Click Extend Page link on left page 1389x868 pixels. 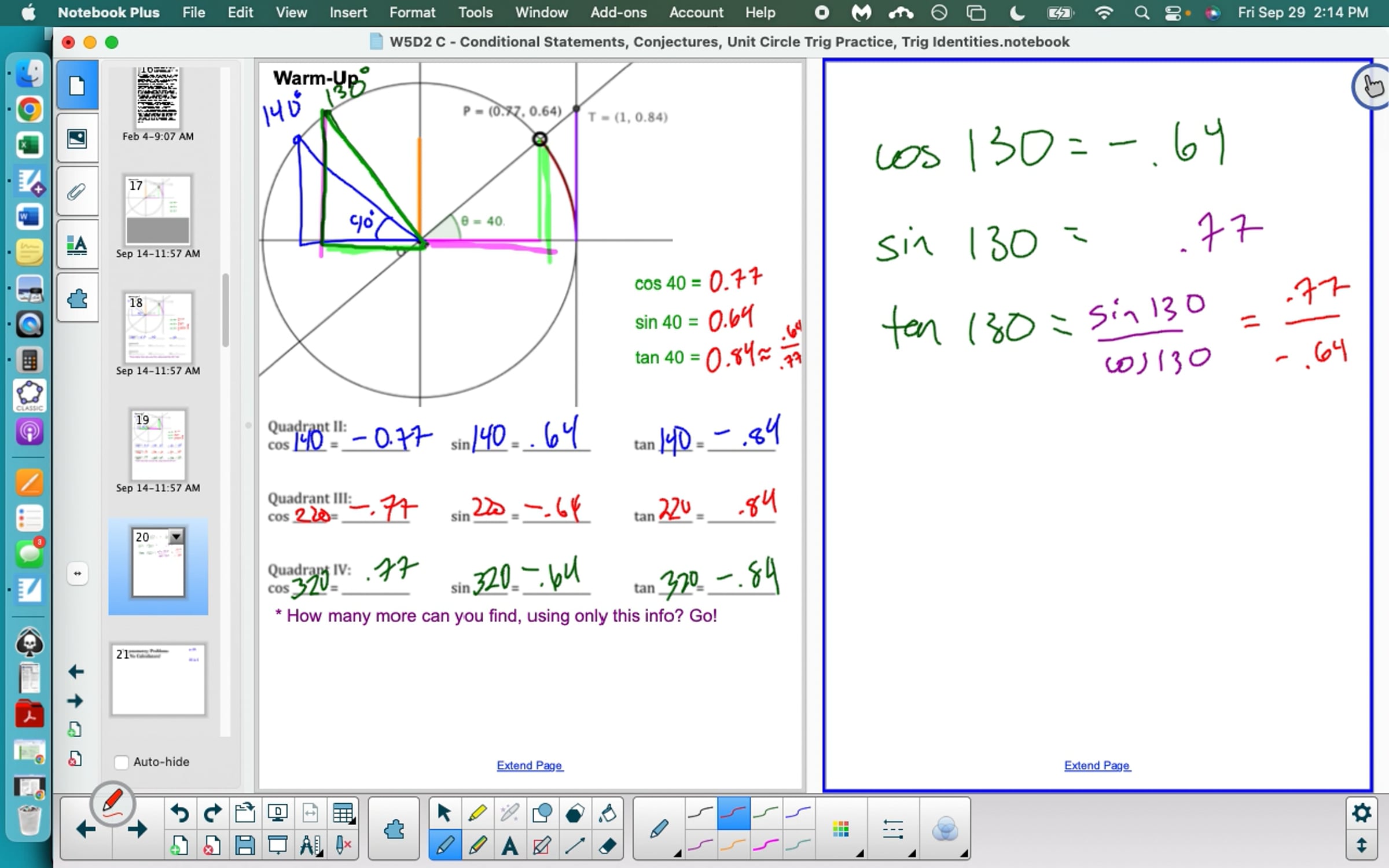tap(529, 765)
